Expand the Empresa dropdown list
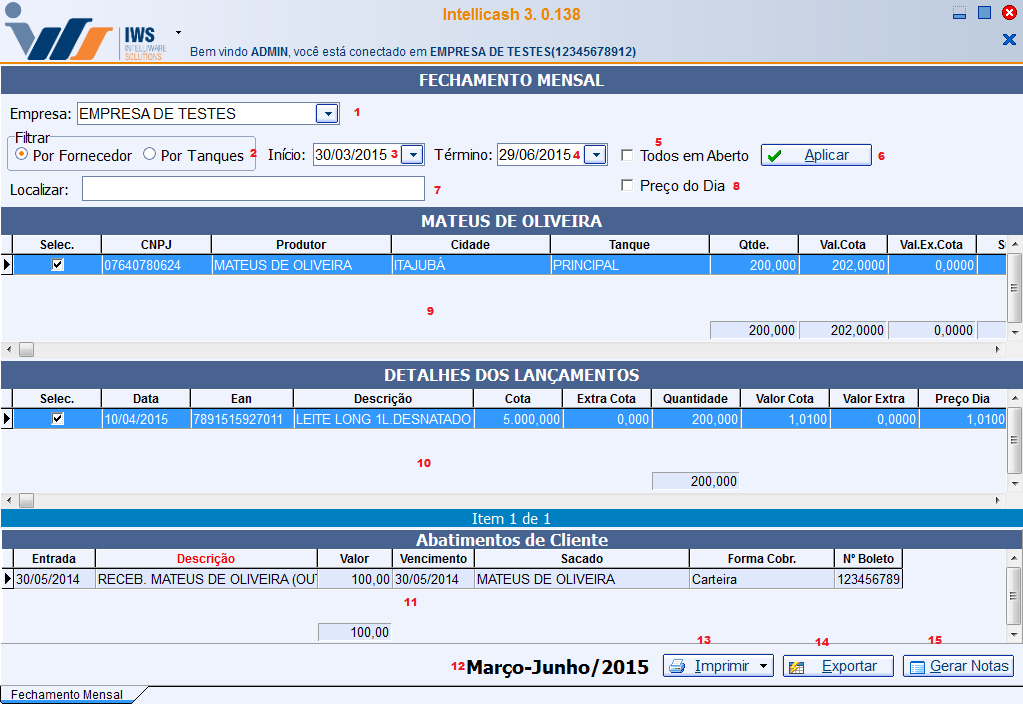This screenshot has width=1023, height=704. [x=326, y=114]
